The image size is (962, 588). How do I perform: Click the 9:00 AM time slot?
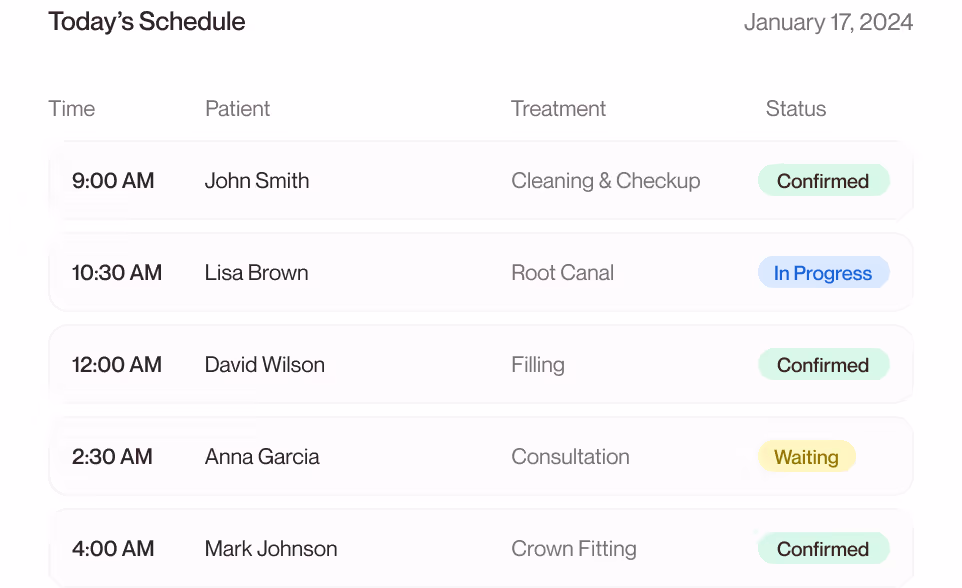pos(113,180)
